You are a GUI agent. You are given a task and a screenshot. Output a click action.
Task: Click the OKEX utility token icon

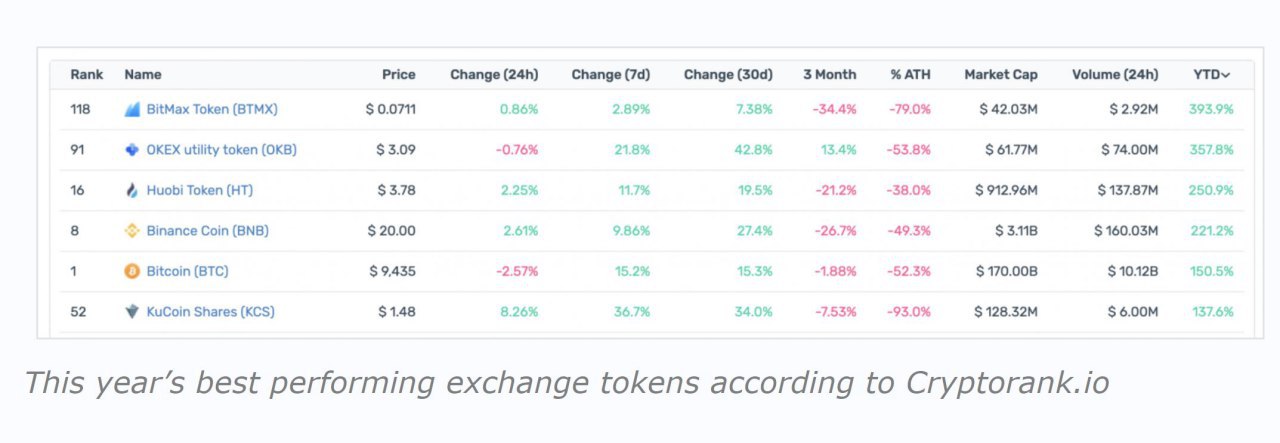132,150
